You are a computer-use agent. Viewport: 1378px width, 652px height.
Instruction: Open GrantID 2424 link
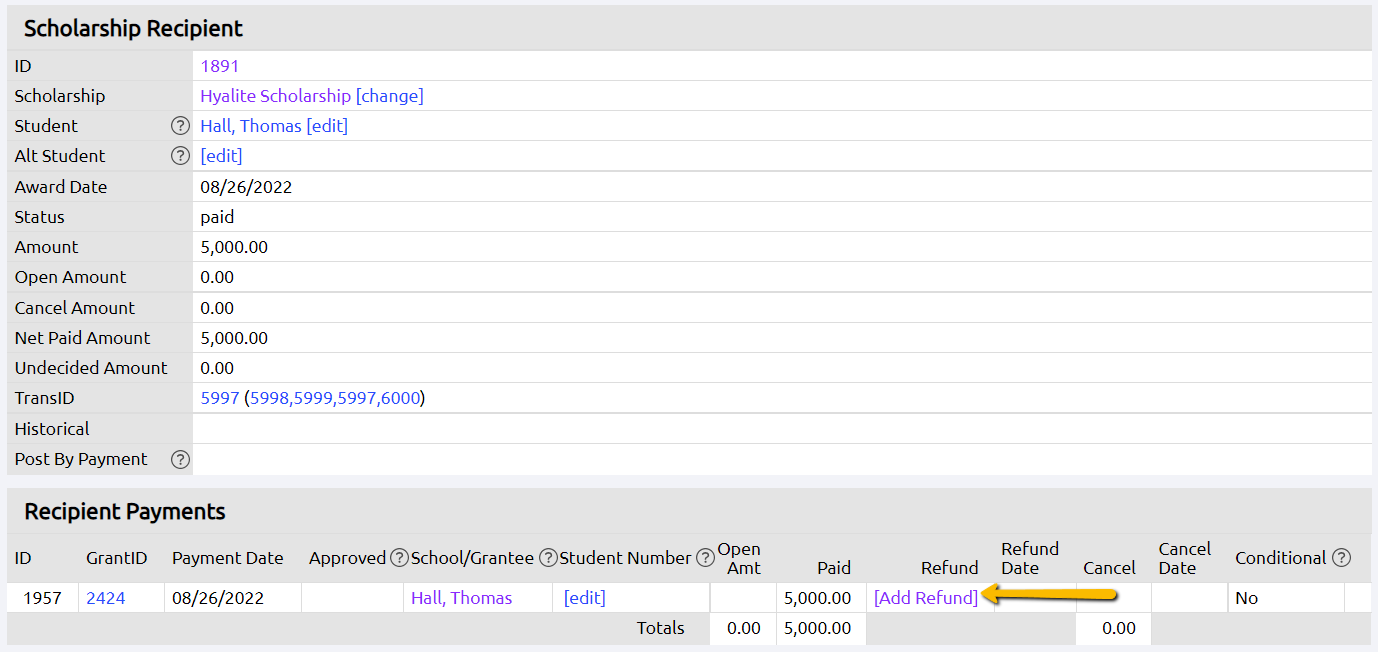click(105, 598)
